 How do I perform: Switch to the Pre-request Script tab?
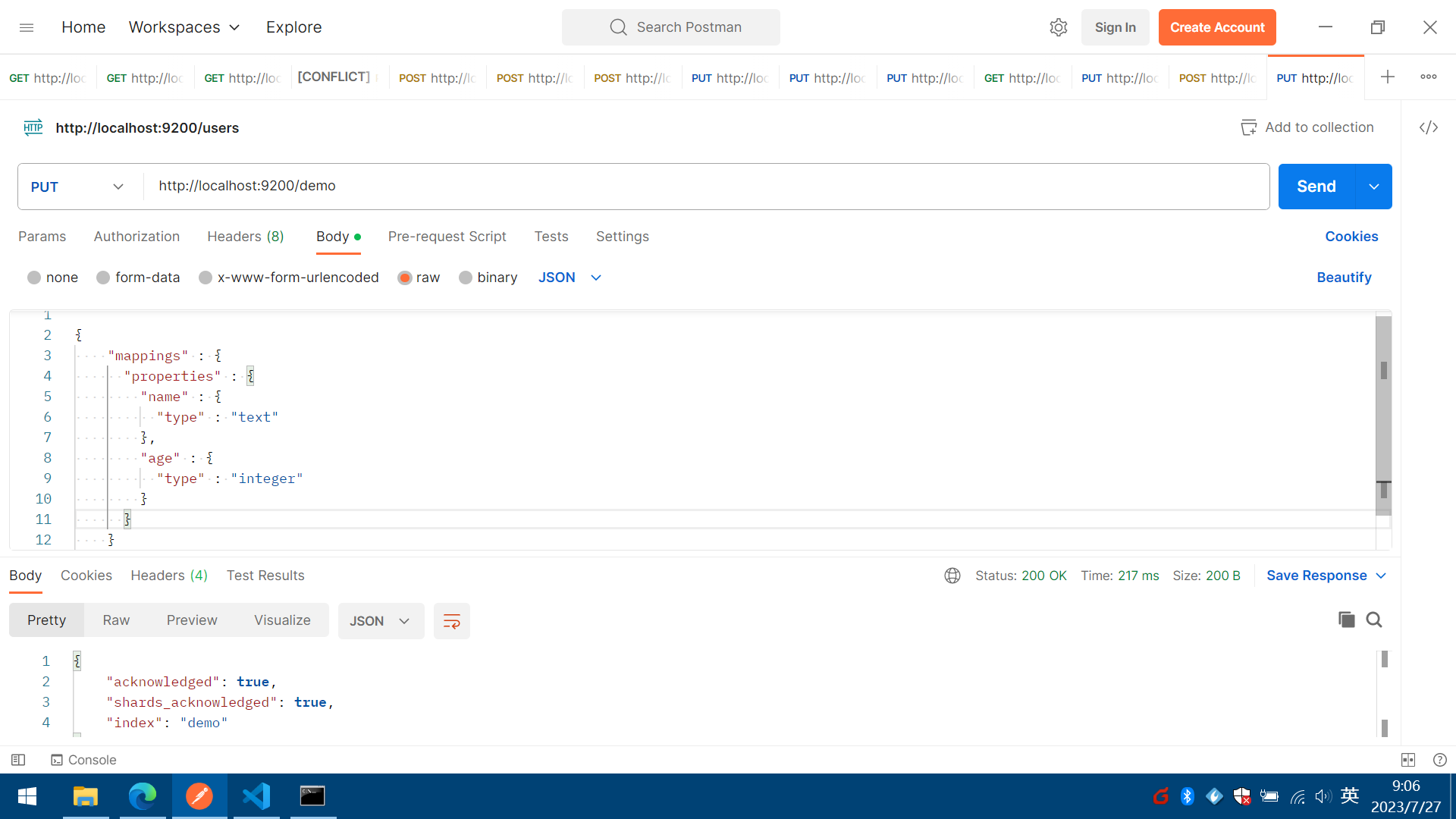447,237
